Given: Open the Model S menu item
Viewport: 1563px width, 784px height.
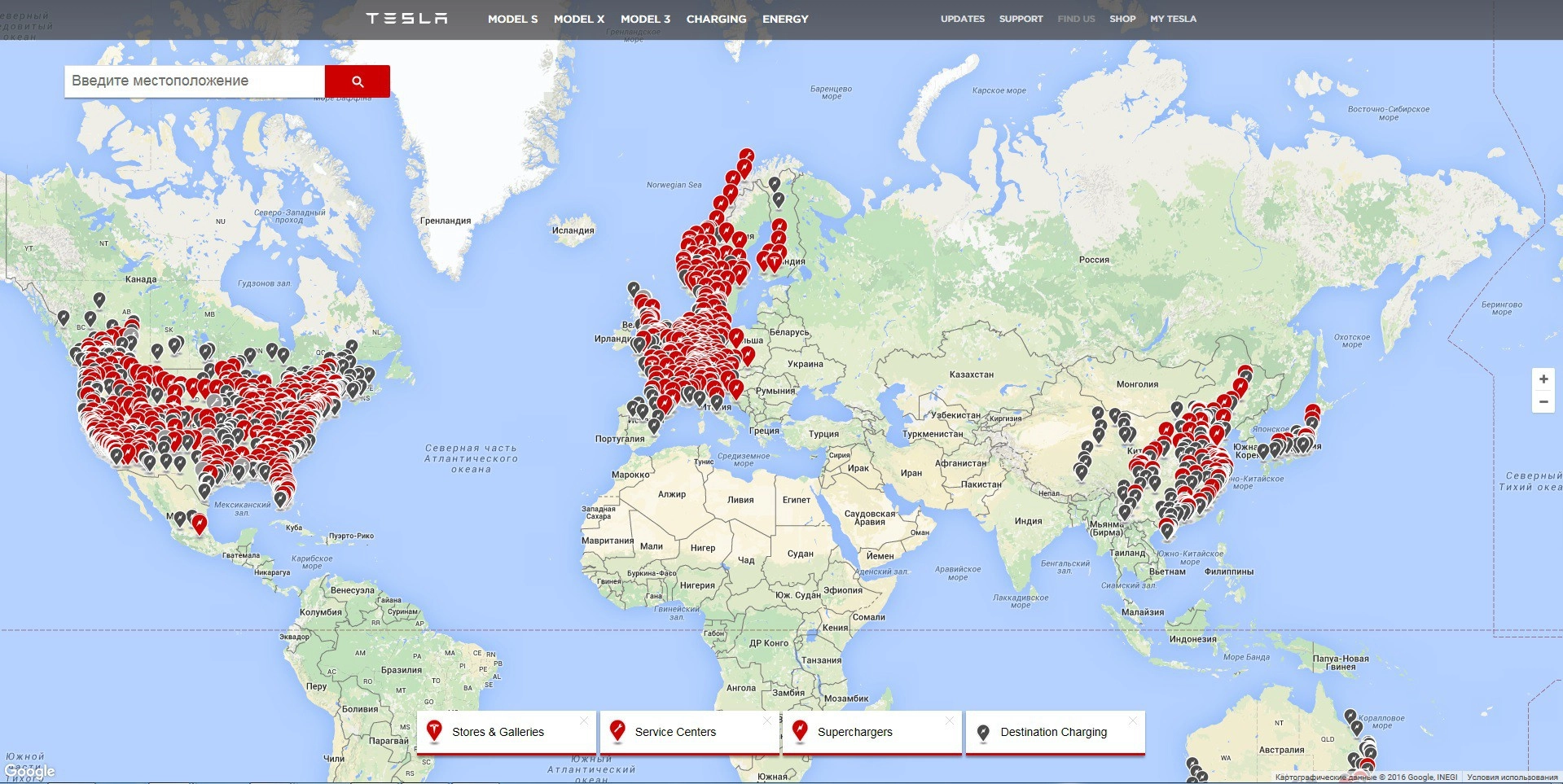Looking at the screenshot, I should click(512, 19).
